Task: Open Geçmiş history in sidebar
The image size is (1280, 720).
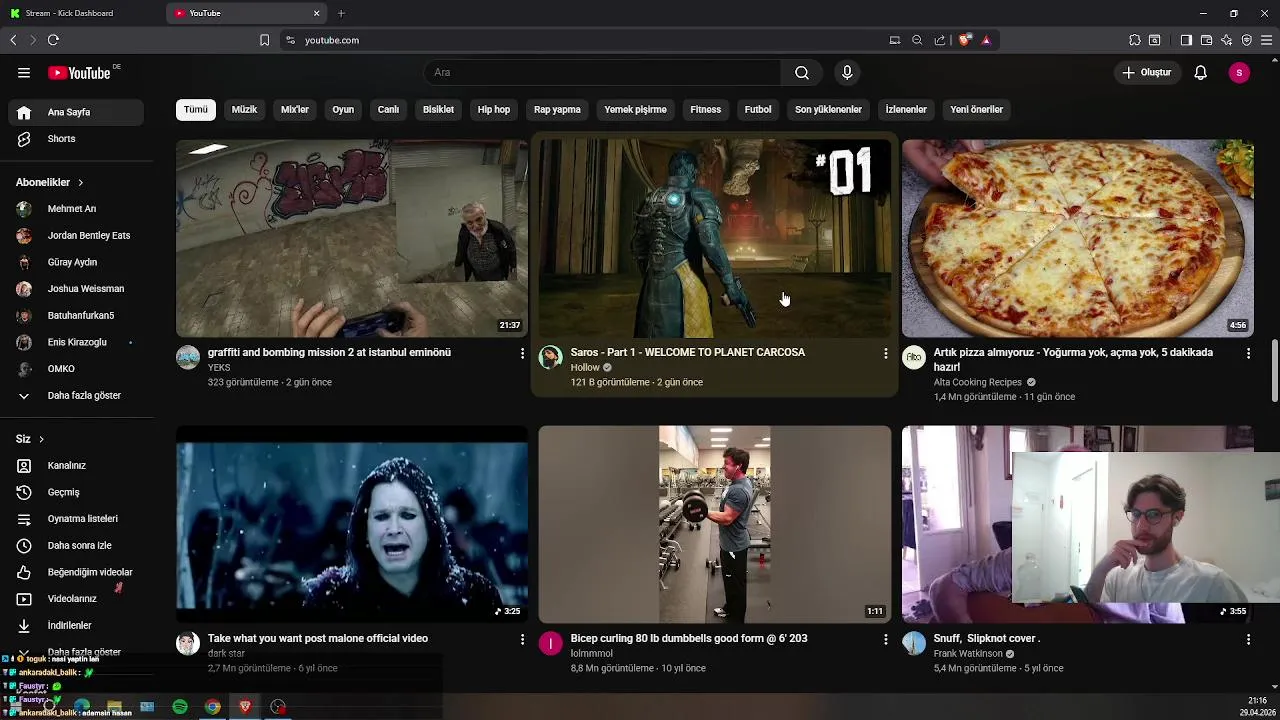Action: pyautogui.click(x=76, y=492)
